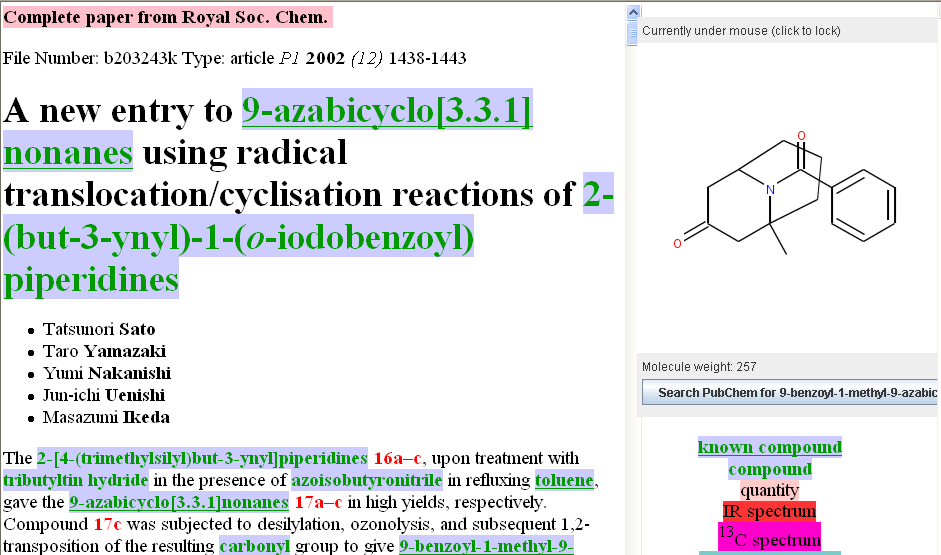Click the red compound reference 17c

click(x=108, y=524)
